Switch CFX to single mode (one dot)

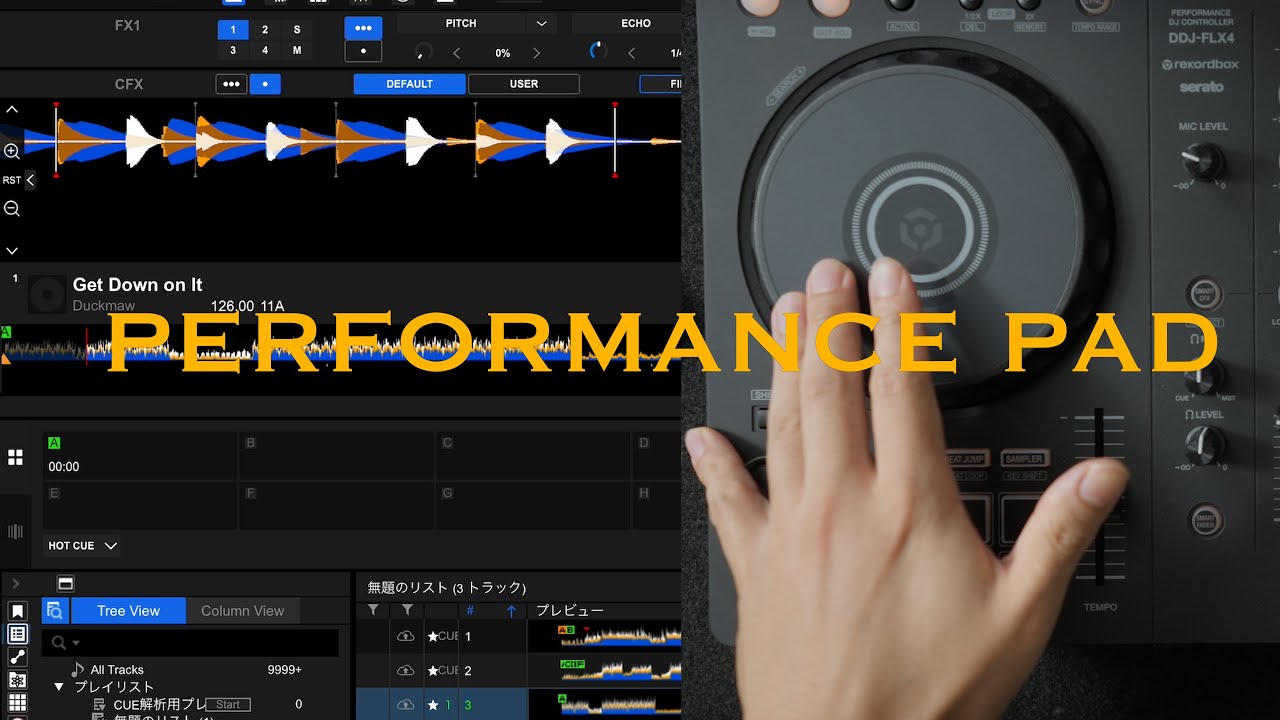[x=265, y=84]
